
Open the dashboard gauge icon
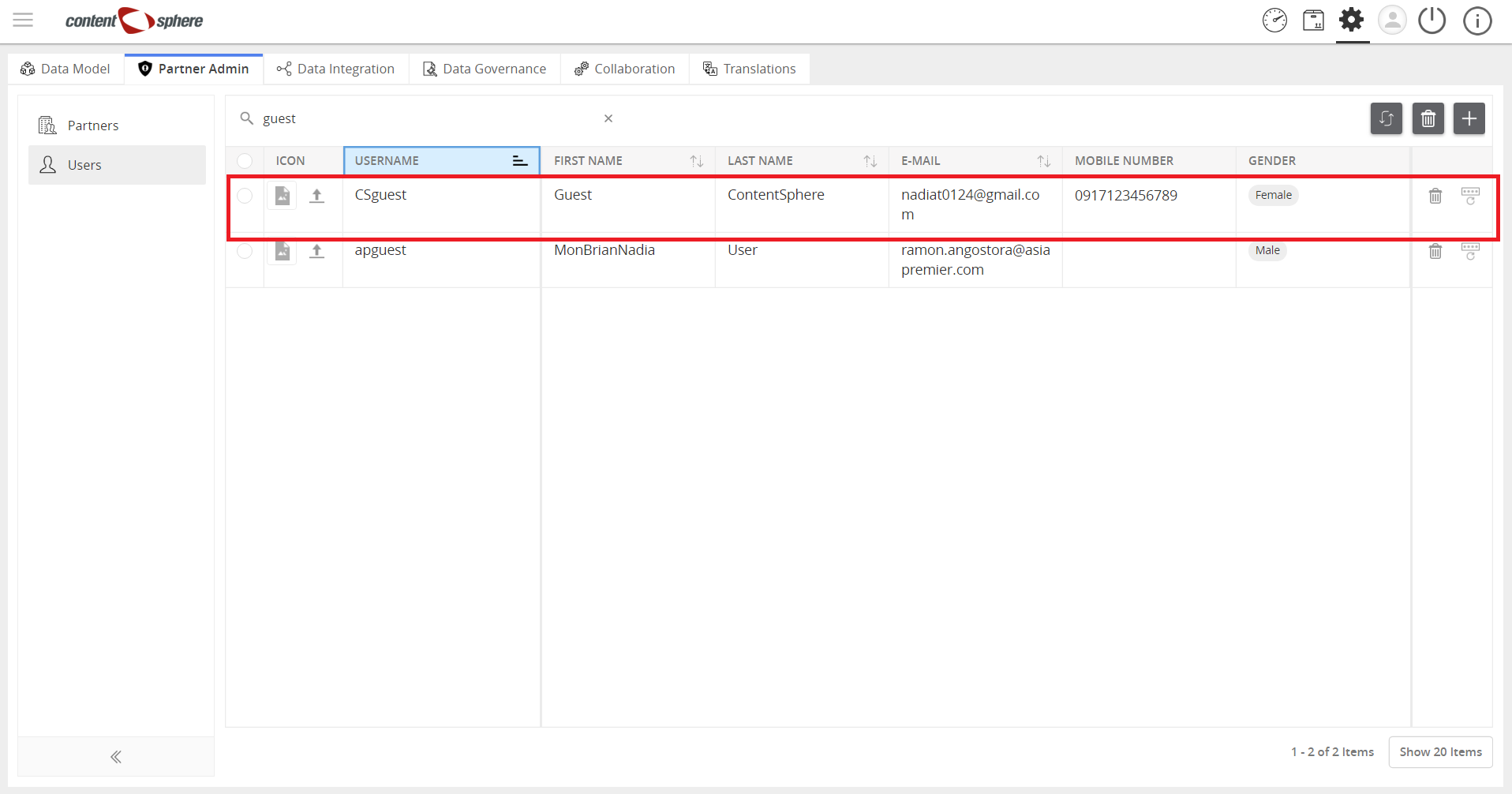(x=1274, y=21)
